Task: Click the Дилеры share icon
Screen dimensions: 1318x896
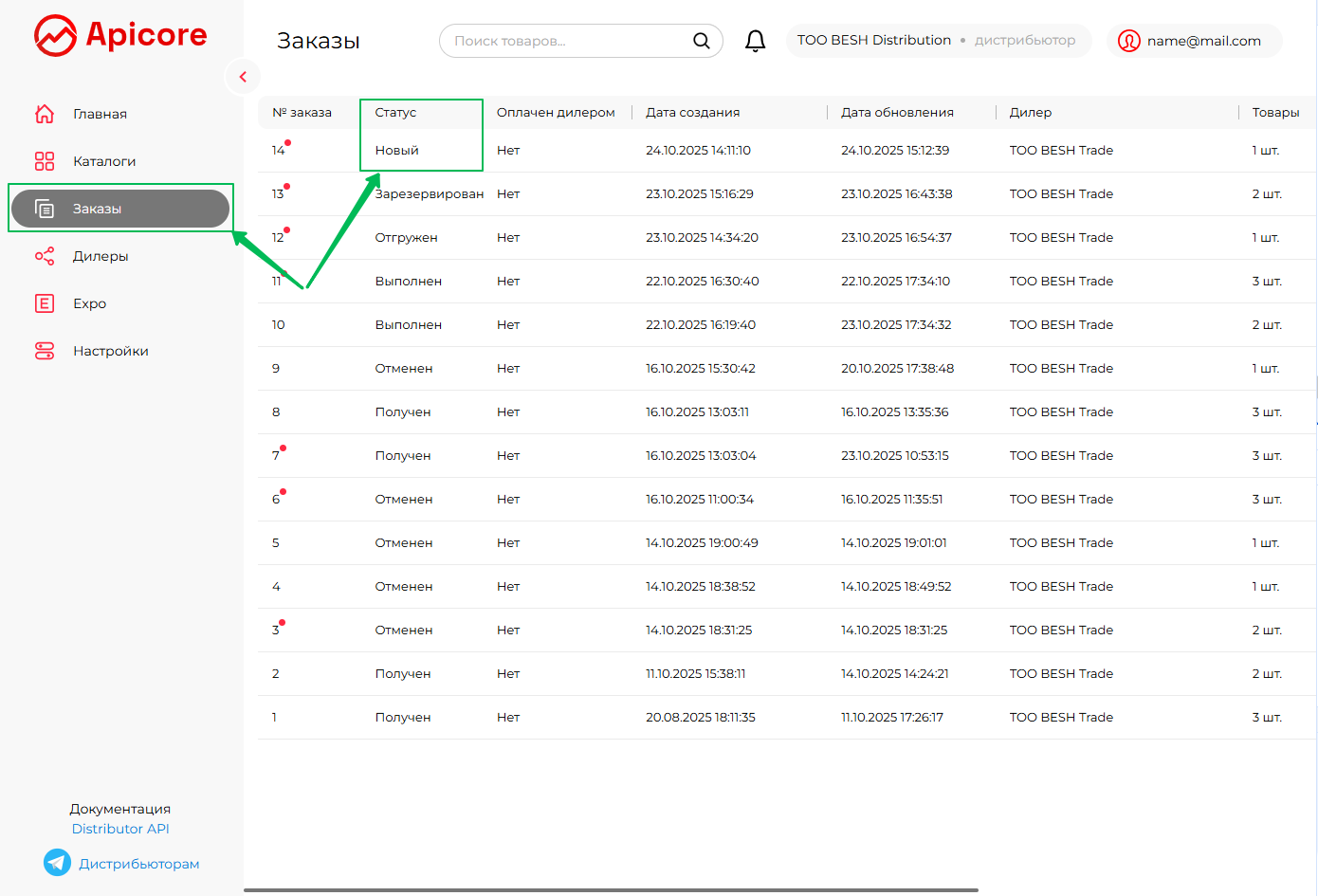Action: [x=45, y=256]
